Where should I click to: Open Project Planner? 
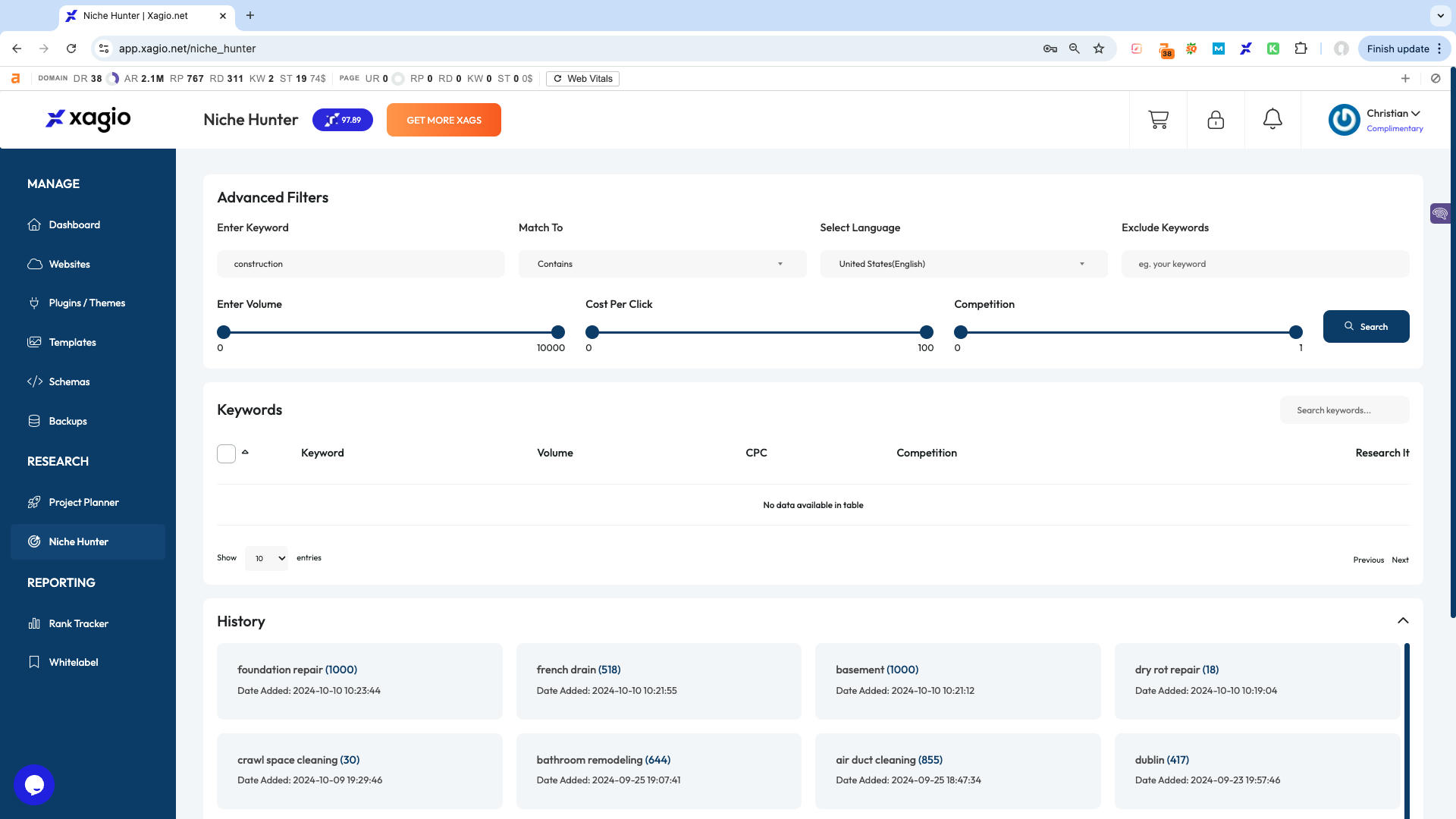[83, 502]
